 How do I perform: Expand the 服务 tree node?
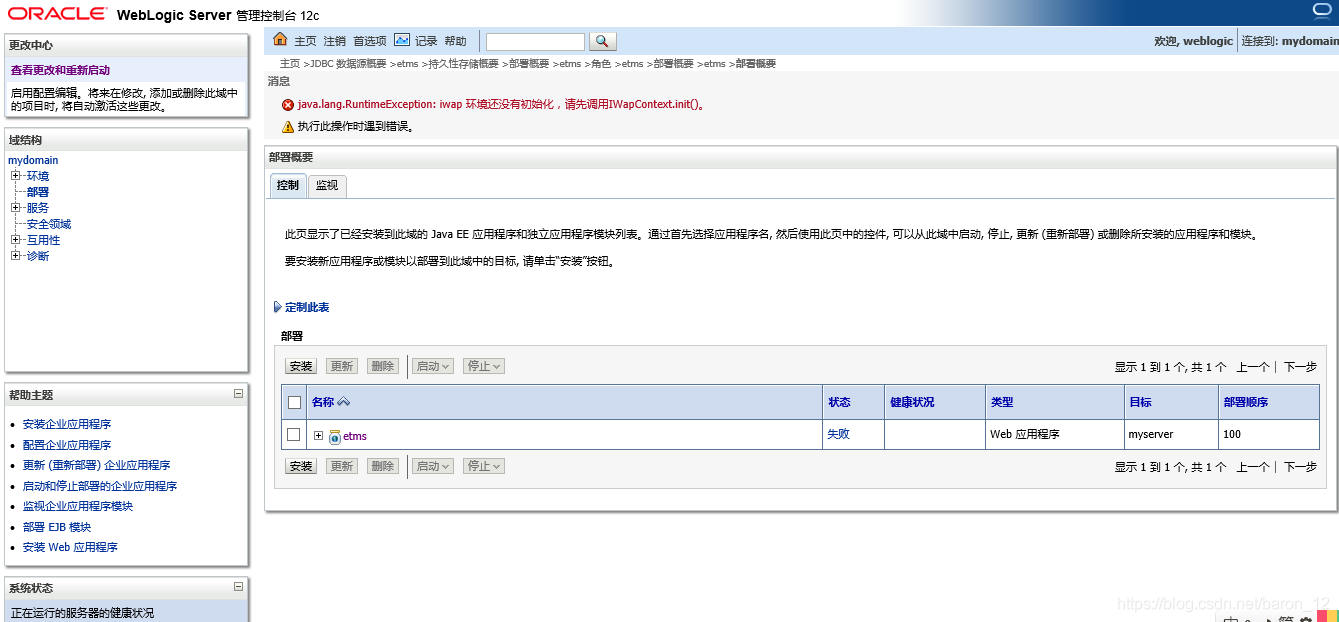[16, 208]
